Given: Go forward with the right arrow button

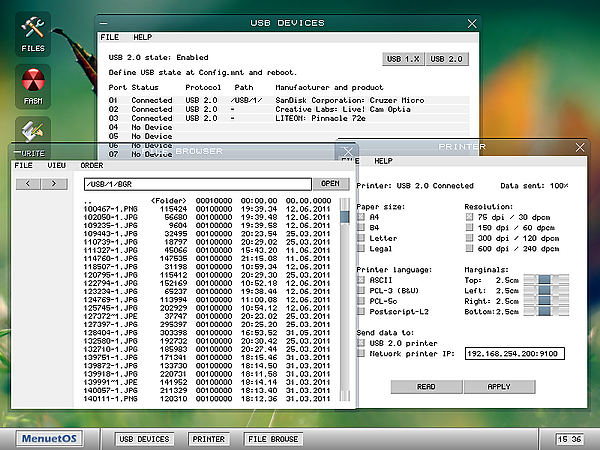Looking at the screenshot, I should tap(54, 184).
